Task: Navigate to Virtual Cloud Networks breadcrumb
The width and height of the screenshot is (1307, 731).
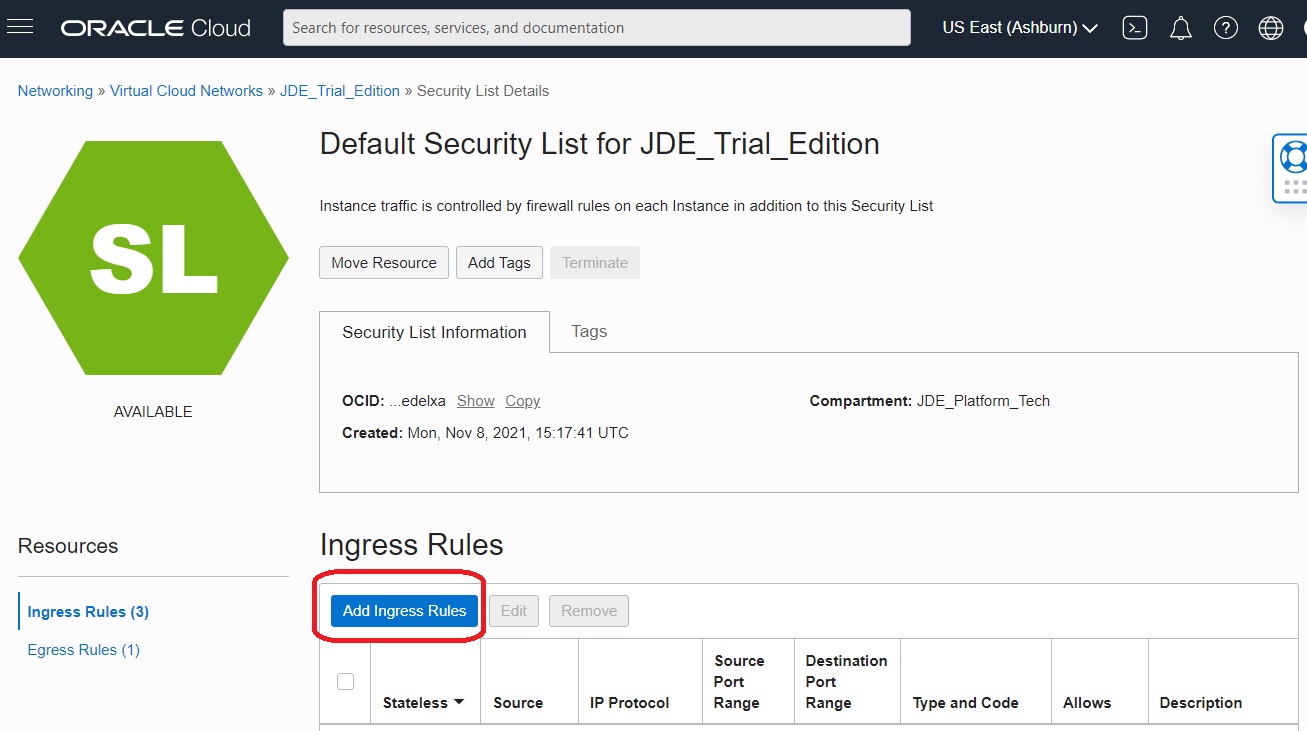Action: 186,90
